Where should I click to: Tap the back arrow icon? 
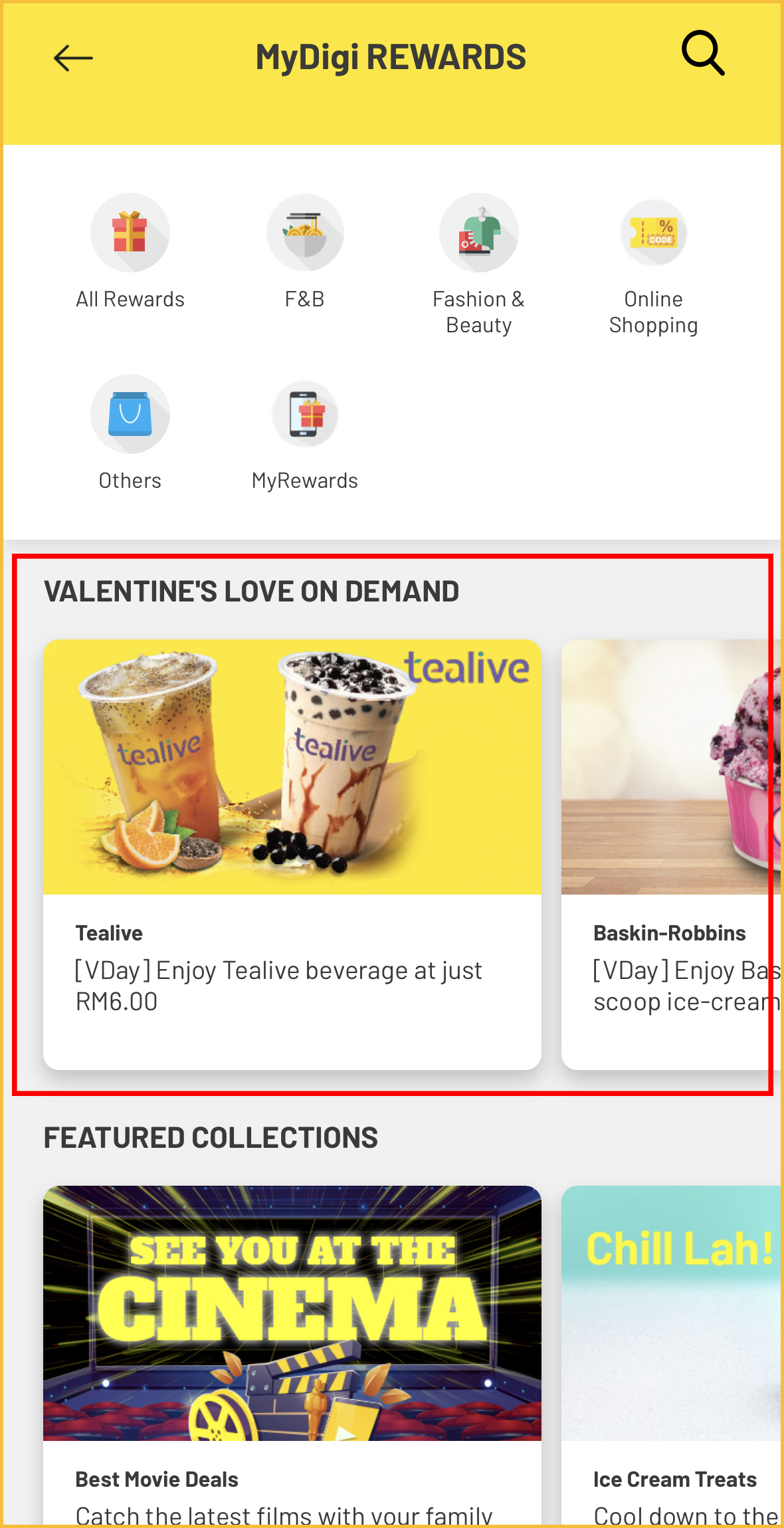73,58
